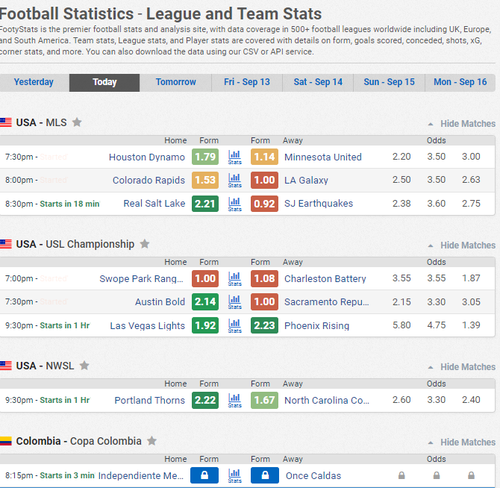Open stats icon for Houston Dynamo match
Viewport: 500px width, 488px height.
[235, 157]
